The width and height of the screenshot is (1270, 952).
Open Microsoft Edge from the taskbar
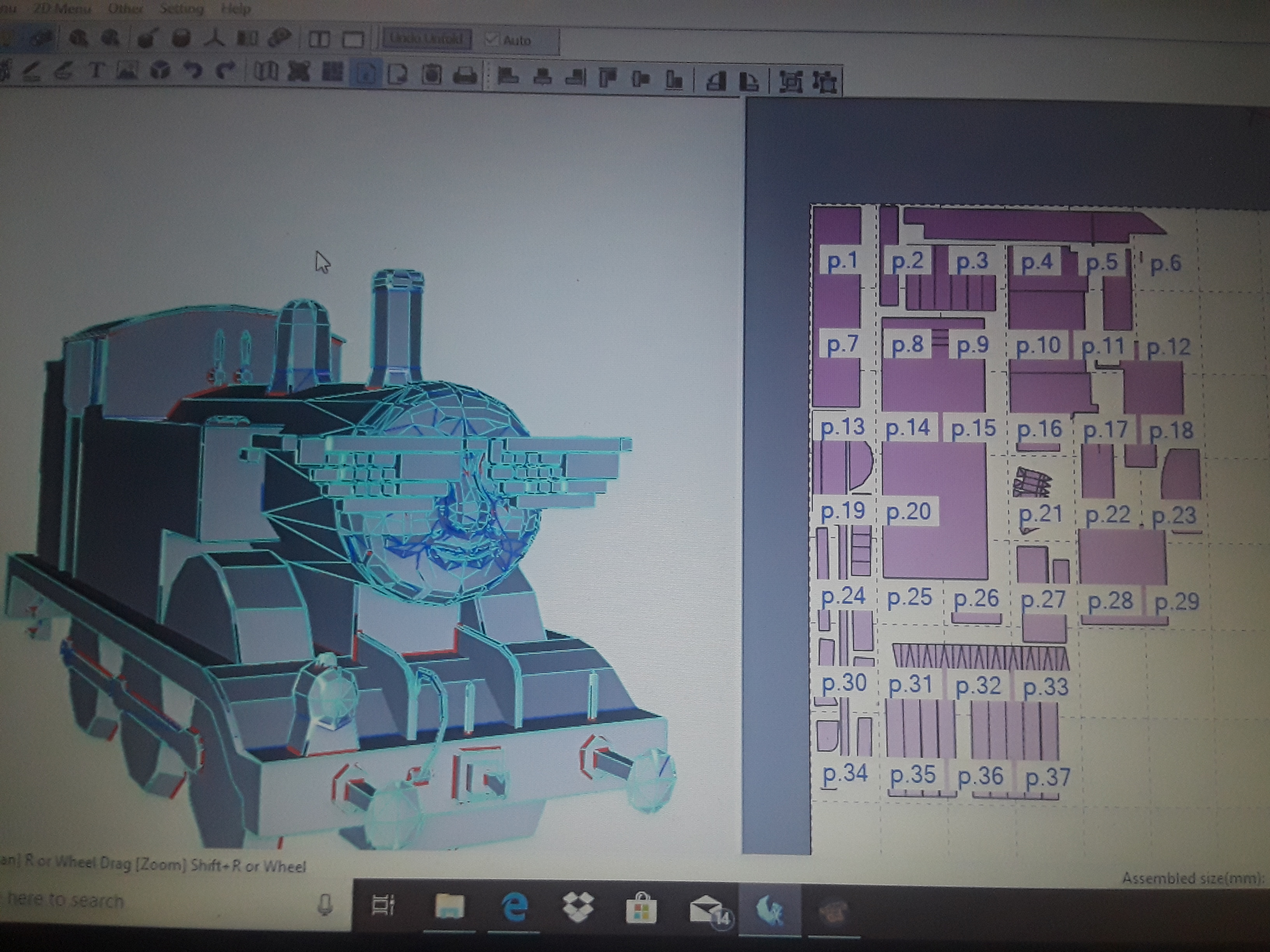[514, 908]
